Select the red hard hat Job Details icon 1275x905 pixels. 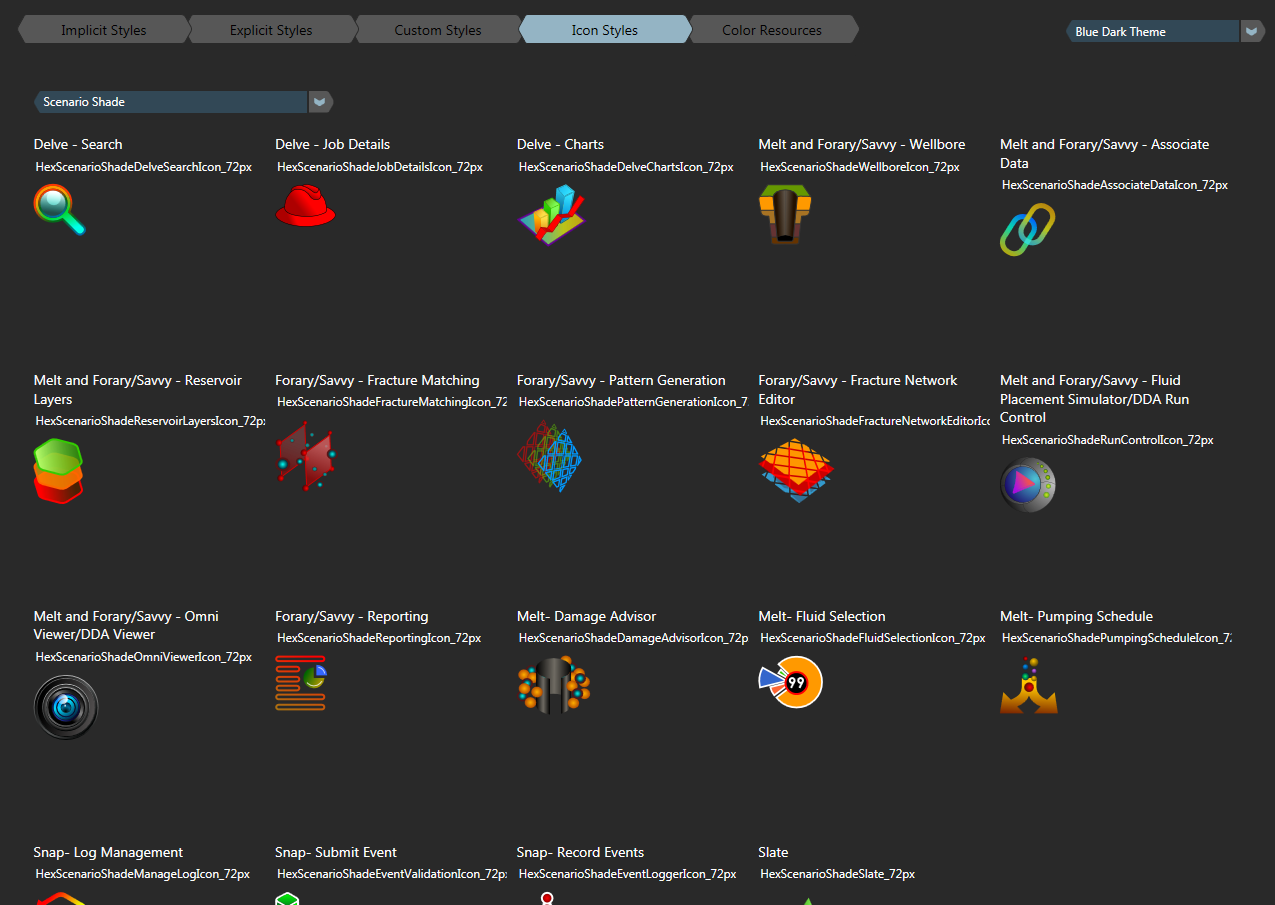pos(306,206)
